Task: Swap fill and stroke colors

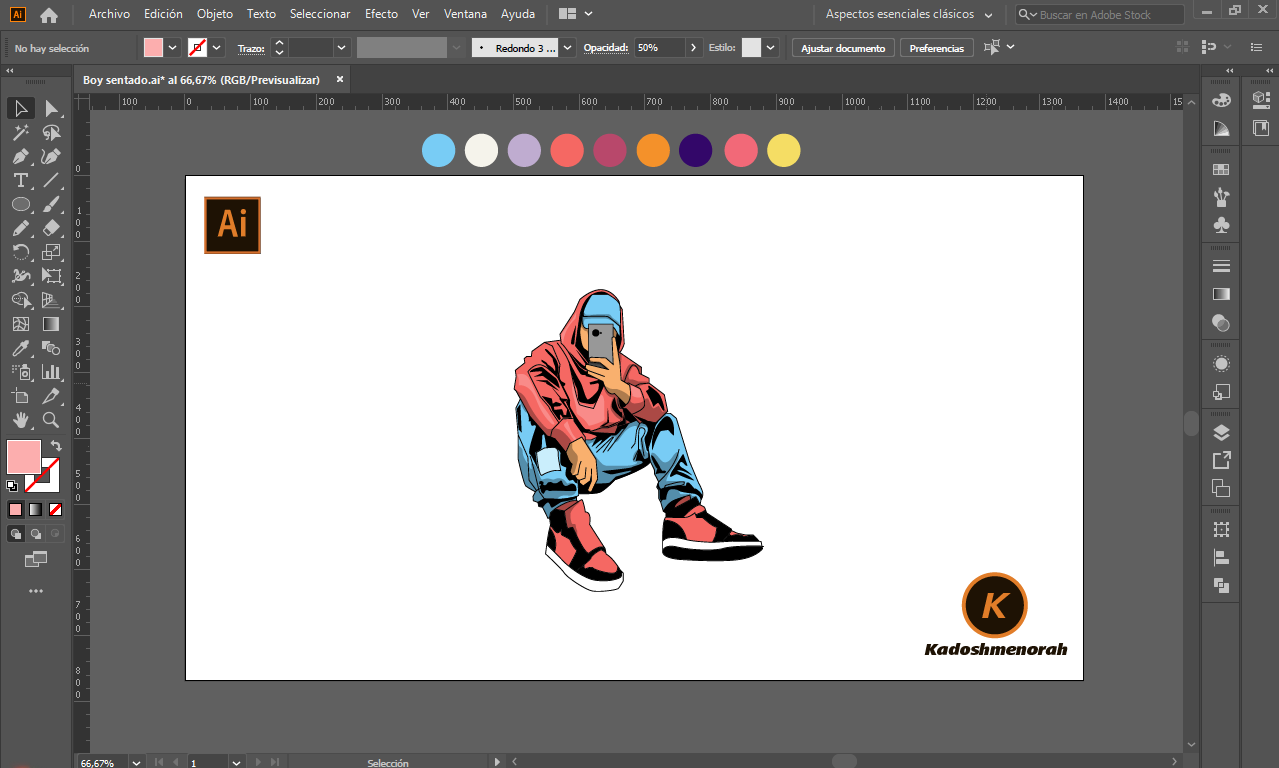Action: pyautogui.click(x=56, y=445)
